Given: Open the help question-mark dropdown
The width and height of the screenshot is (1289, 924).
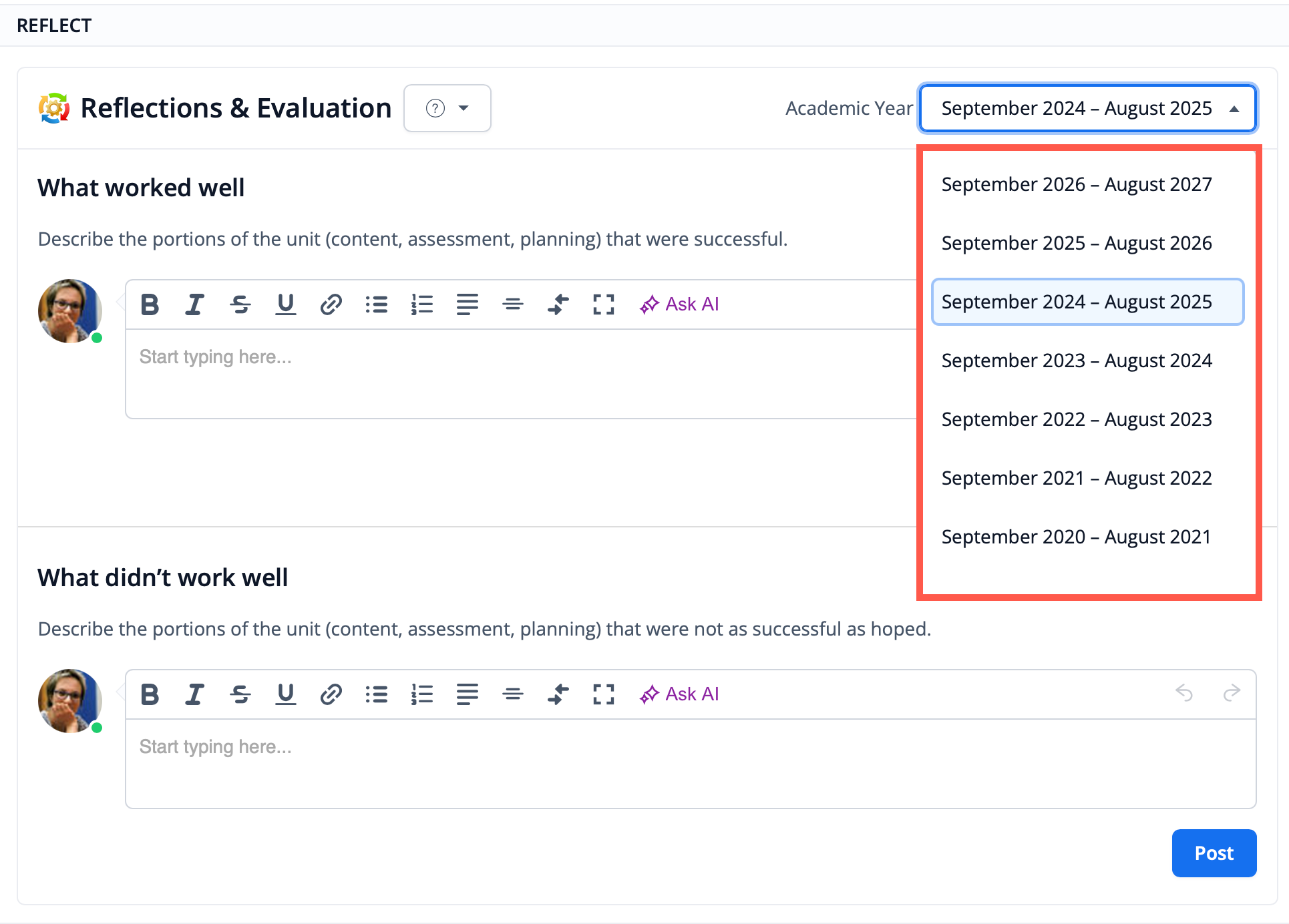Looking at the screenshot, I should [x=447, y=108].
